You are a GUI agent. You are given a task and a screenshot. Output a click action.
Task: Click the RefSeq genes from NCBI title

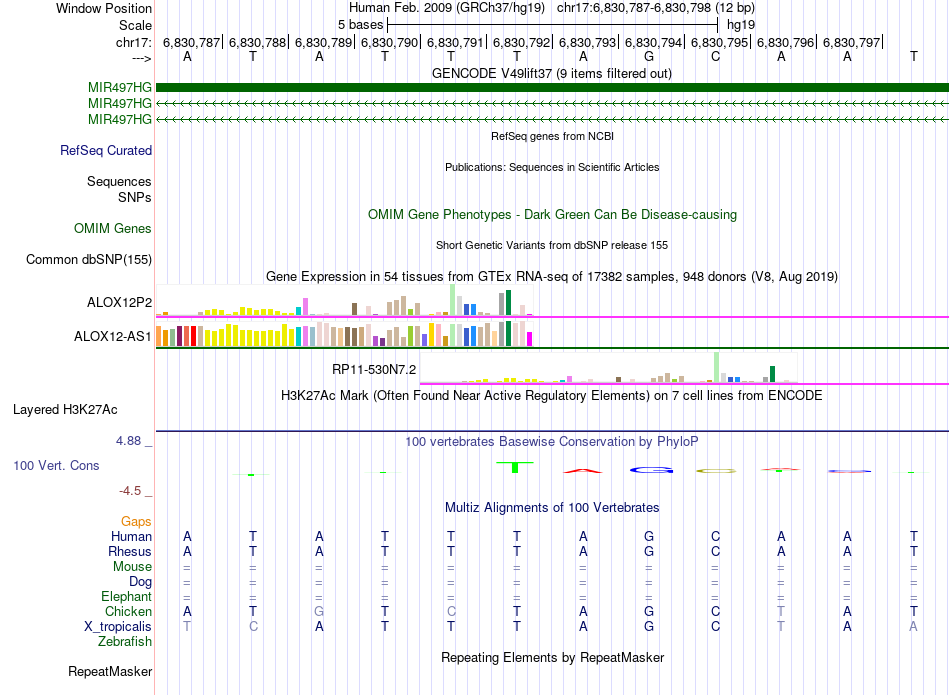552,136
